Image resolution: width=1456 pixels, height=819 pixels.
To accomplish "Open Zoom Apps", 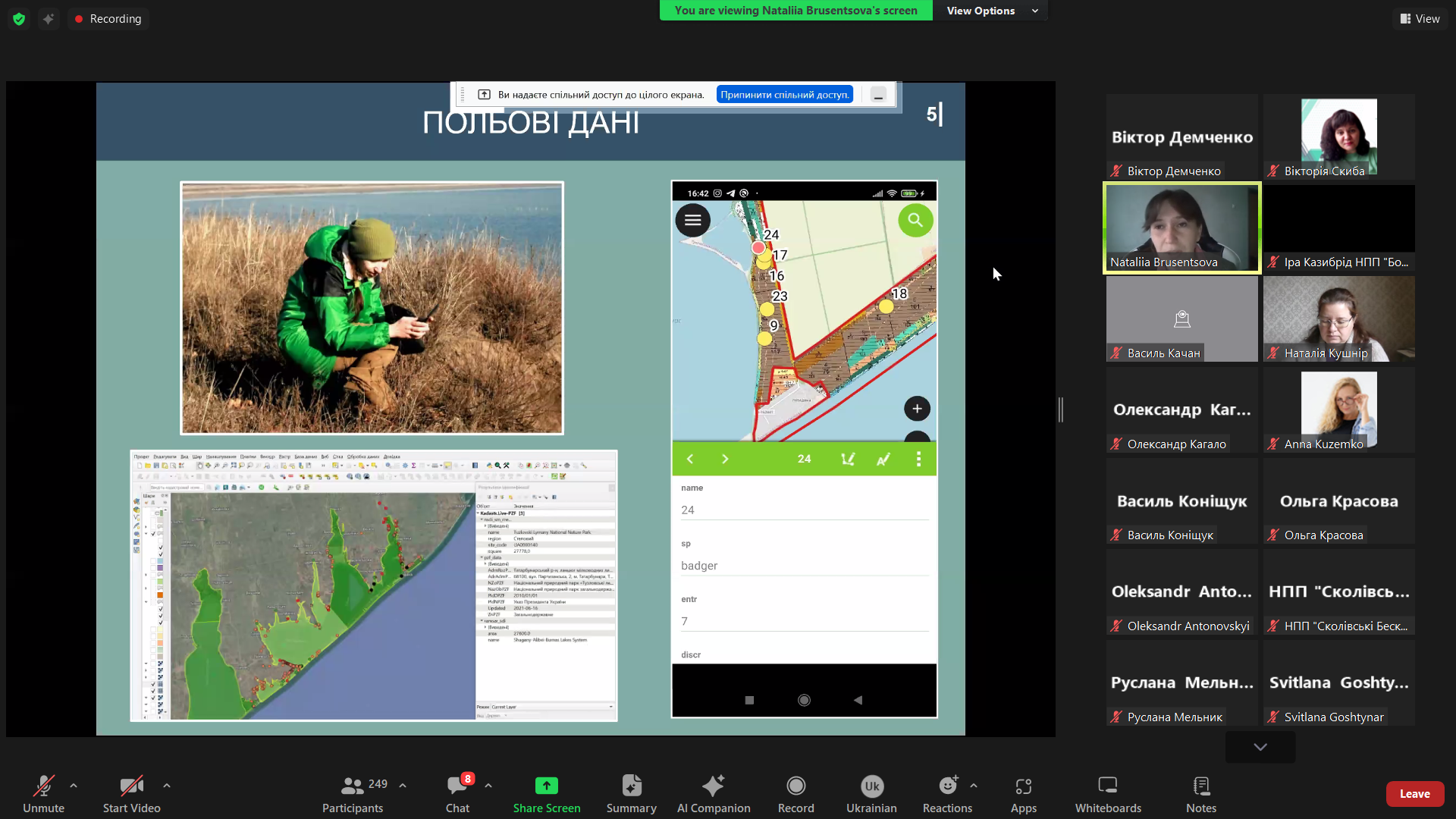I will tap(1023, 793).
